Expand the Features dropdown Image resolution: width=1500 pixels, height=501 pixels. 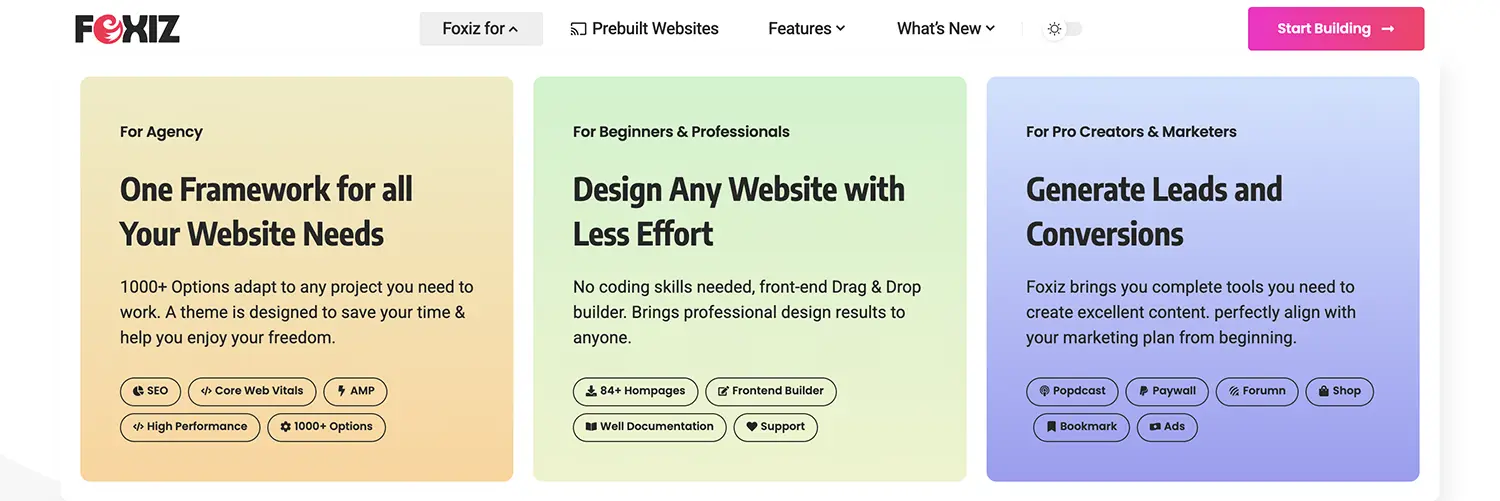tap(806, 29)
